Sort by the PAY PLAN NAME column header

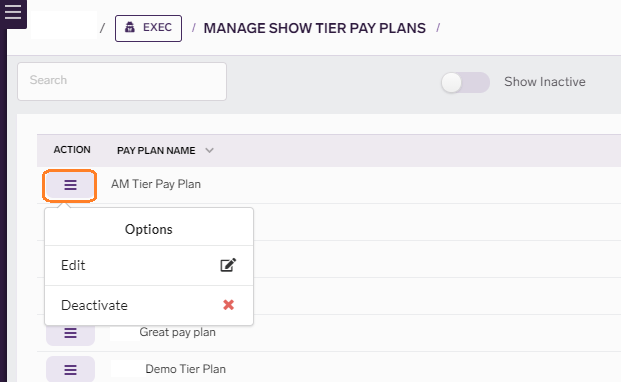tap(156, 150)
